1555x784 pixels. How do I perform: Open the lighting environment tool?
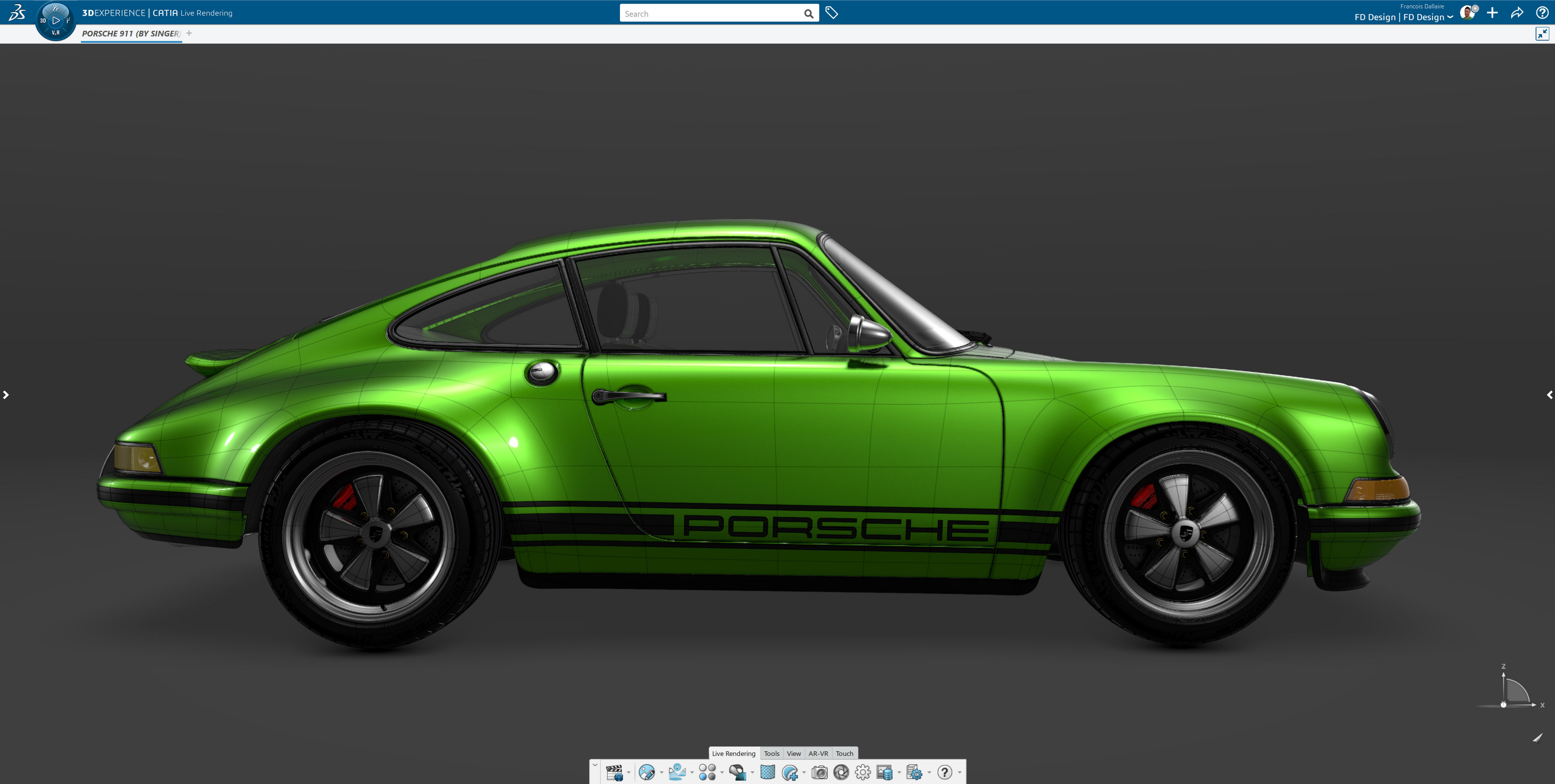[678, 773]
